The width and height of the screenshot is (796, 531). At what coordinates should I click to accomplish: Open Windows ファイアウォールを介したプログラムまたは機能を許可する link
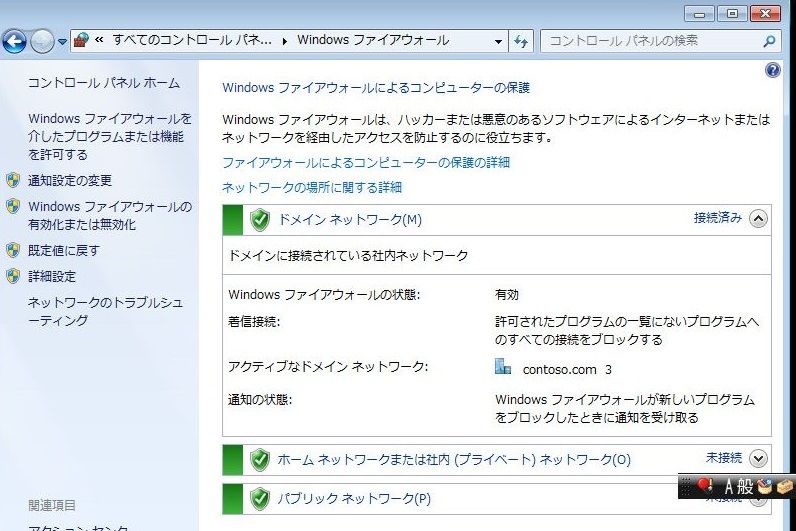click(110, 137)
